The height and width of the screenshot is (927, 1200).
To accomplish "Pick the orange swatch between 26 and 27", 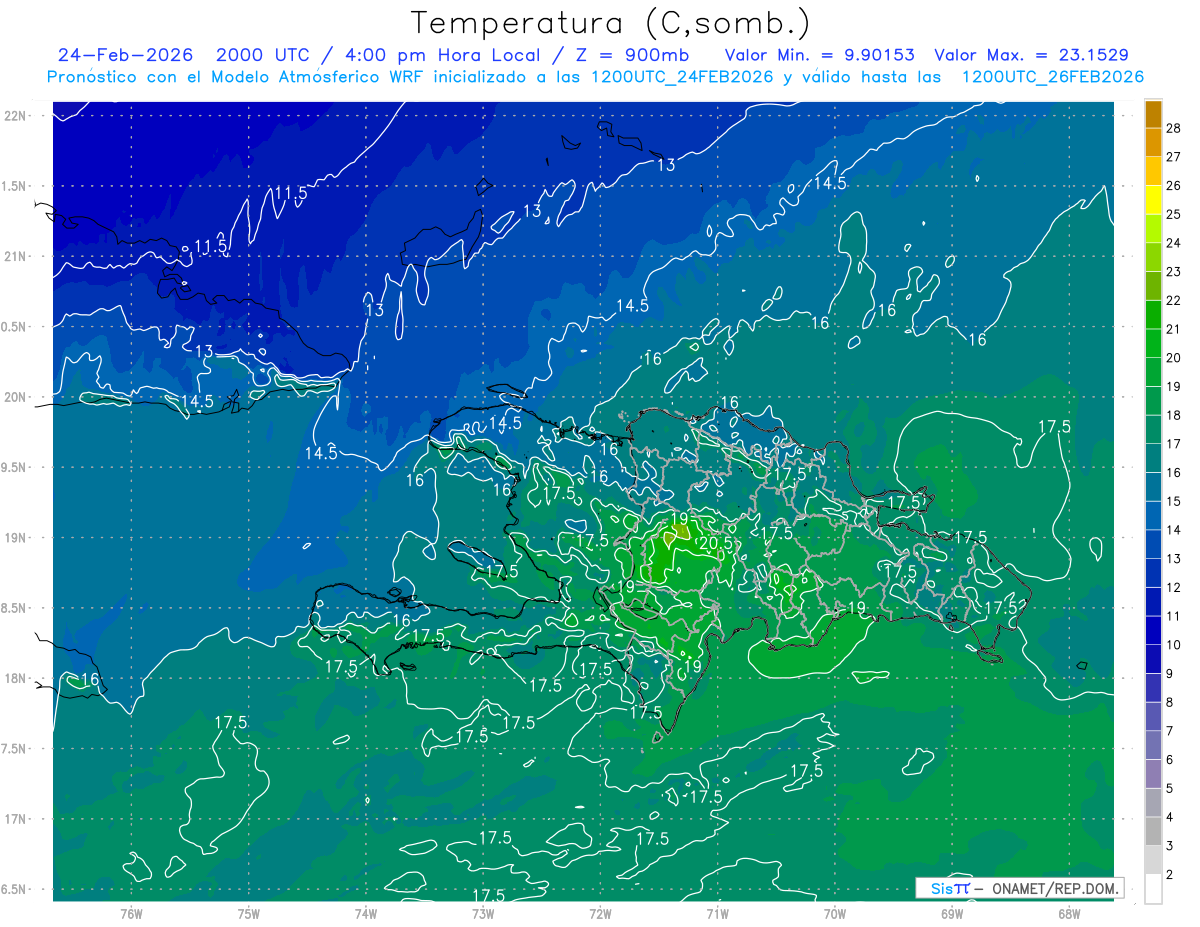I will 1153,171.
